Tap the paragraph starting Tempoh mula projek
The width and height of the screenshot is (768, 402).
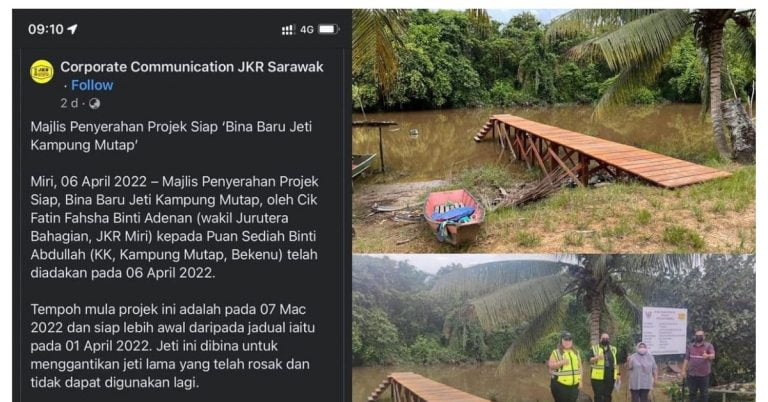172,346
